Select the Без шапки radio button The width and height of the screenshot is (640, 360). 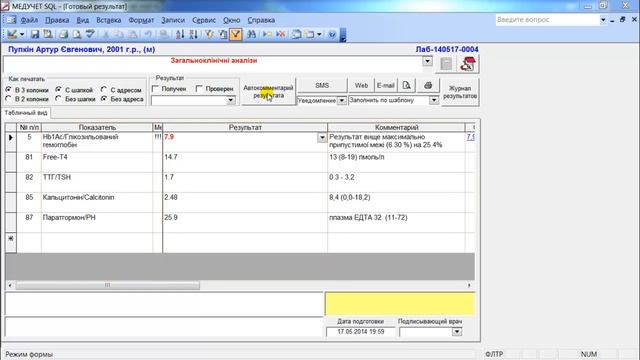click(x=59, y=99)
